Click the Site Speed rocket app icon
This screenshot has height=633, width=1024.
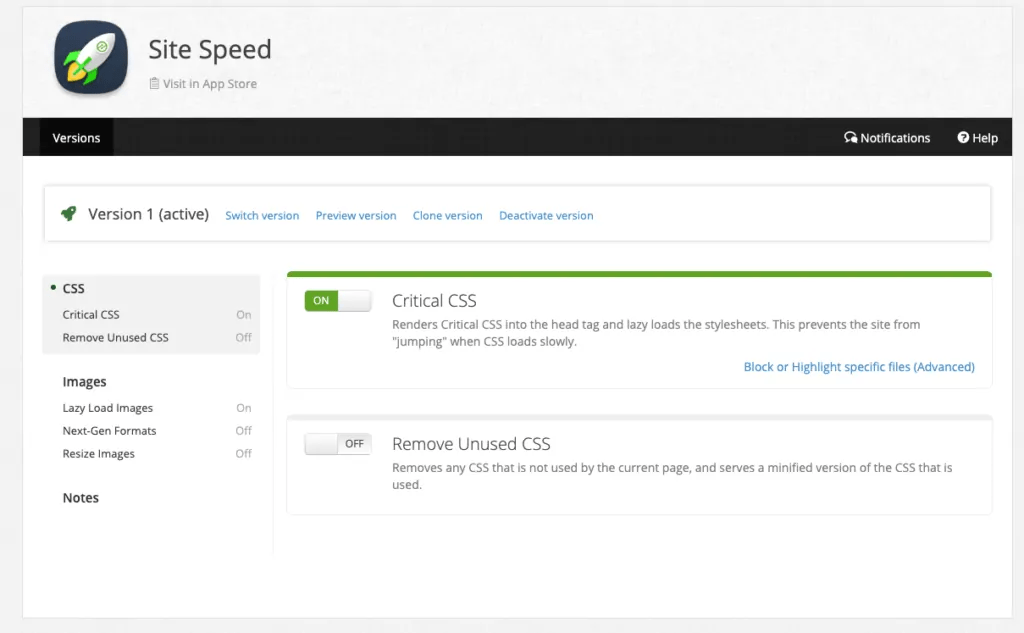point(91,57)
